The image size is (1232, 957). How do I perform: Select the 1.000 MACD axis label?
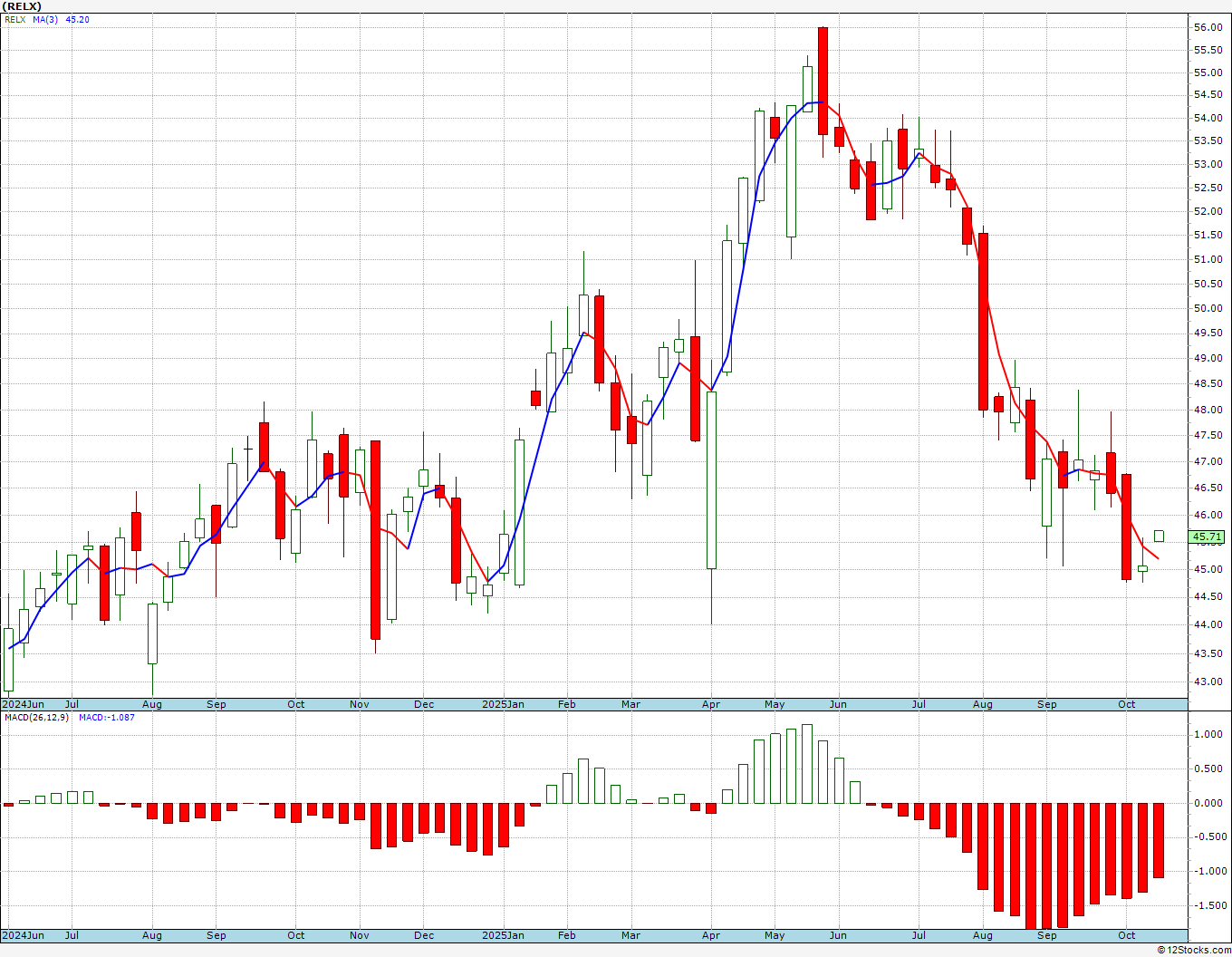tap(1209, 734)
